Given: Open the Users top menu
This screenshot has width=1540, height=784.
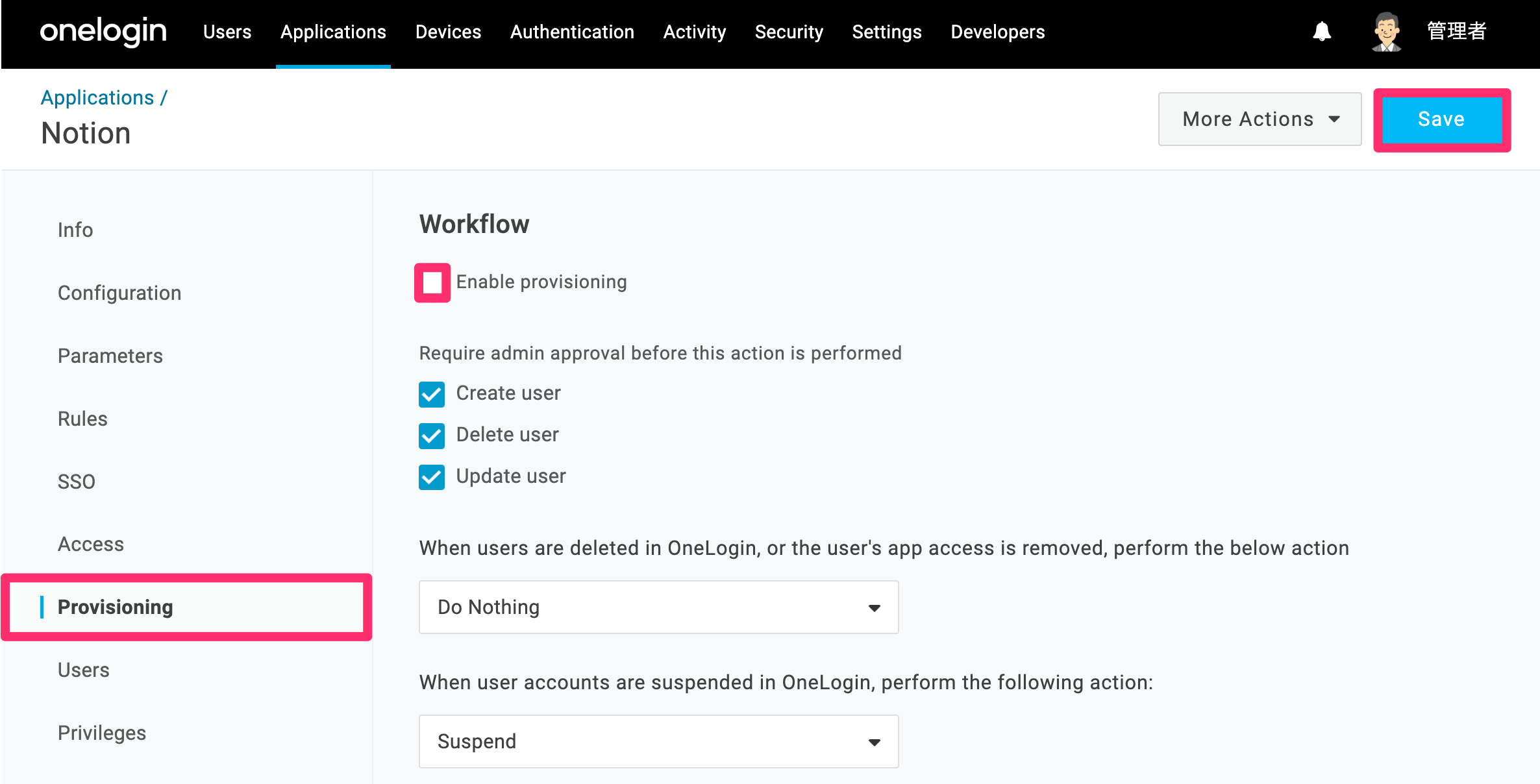Looking at the screenshot, I should (227, 32).
